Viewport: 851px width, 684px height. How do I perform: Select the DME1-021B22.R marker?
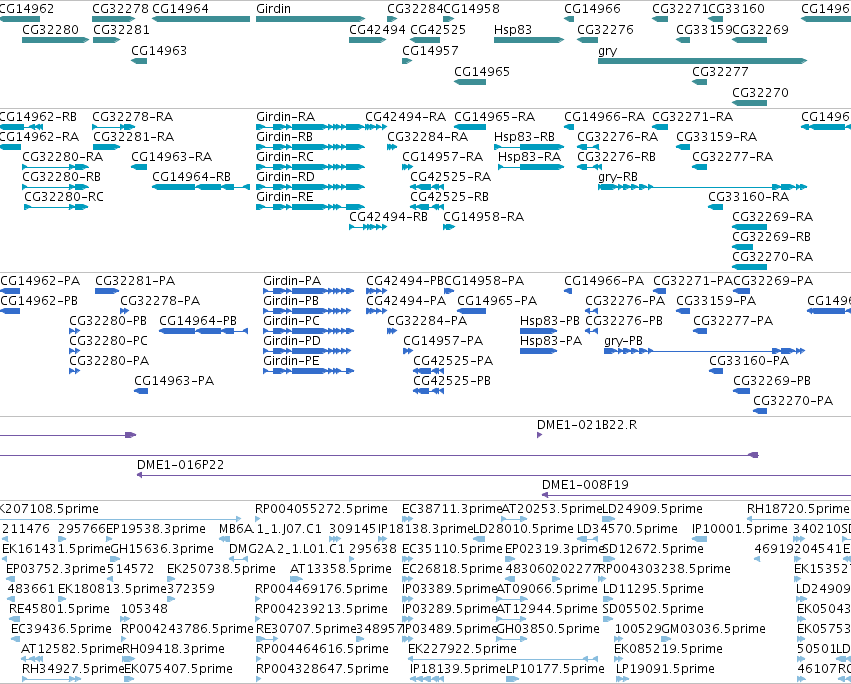[x=539, y=435]
